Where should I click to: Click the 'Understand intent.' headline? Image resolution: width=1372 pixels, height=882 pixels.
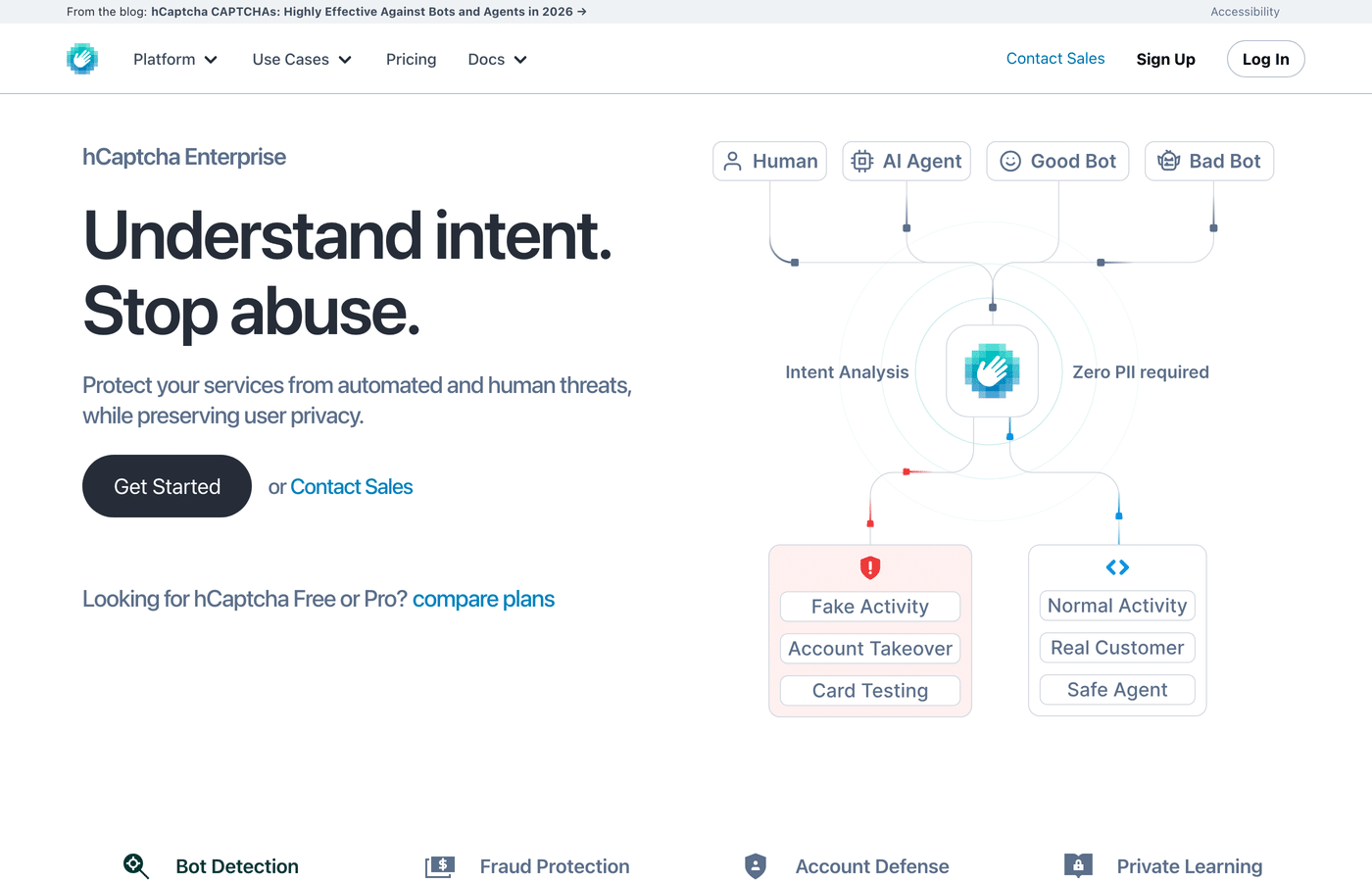[x=348, y=236]
